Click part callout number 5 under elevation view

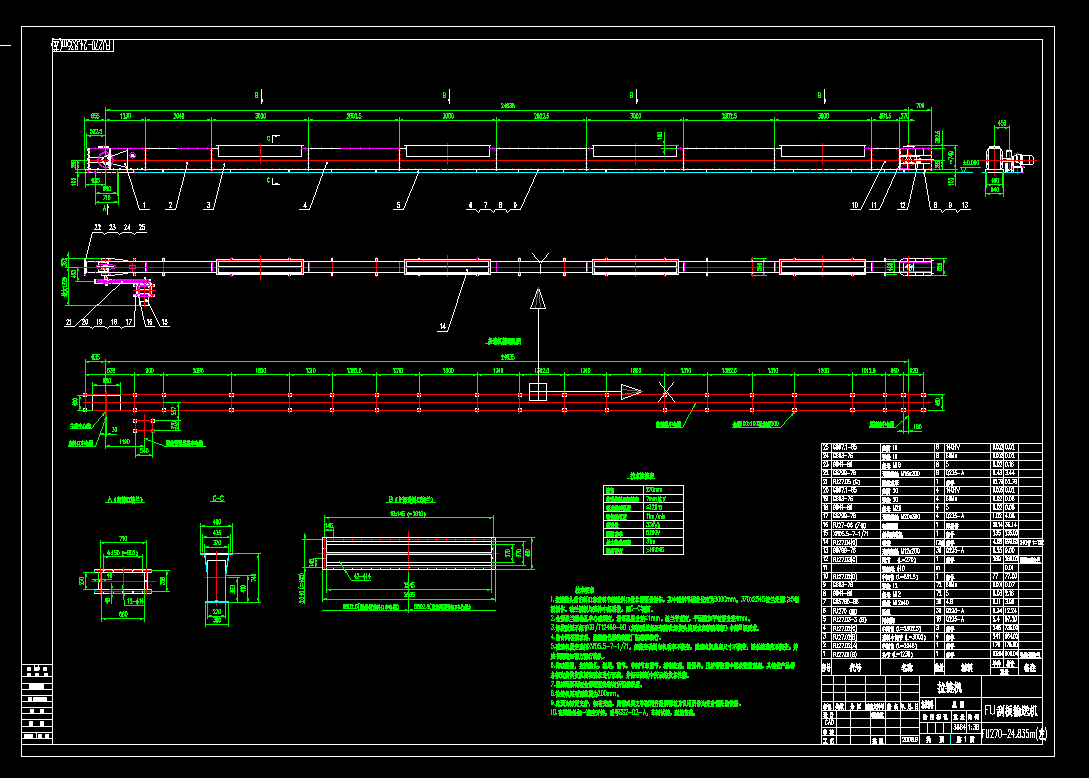[x=398, y=205]
